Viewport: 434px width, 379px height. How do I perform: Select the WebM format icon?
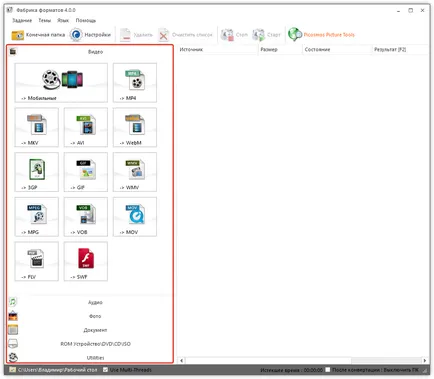pyautogui.click(x=135, y=127)
